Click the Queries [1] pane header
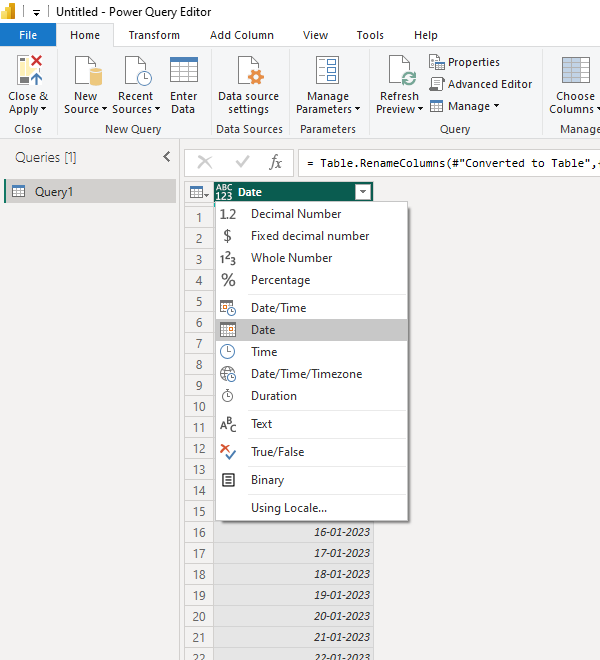 (x=46, y=157)
